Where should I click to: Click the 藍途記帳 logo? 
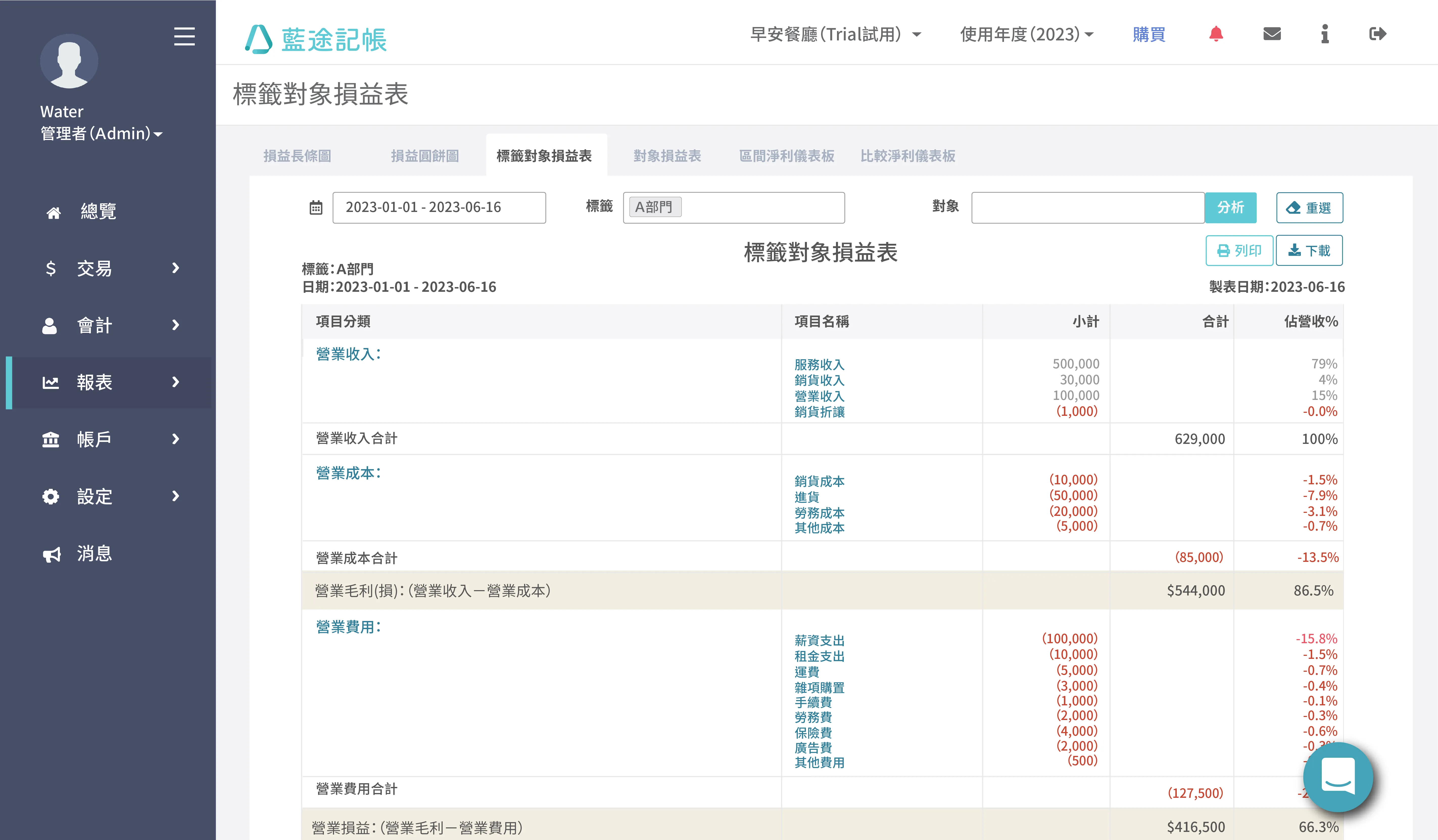coord(316,39)
